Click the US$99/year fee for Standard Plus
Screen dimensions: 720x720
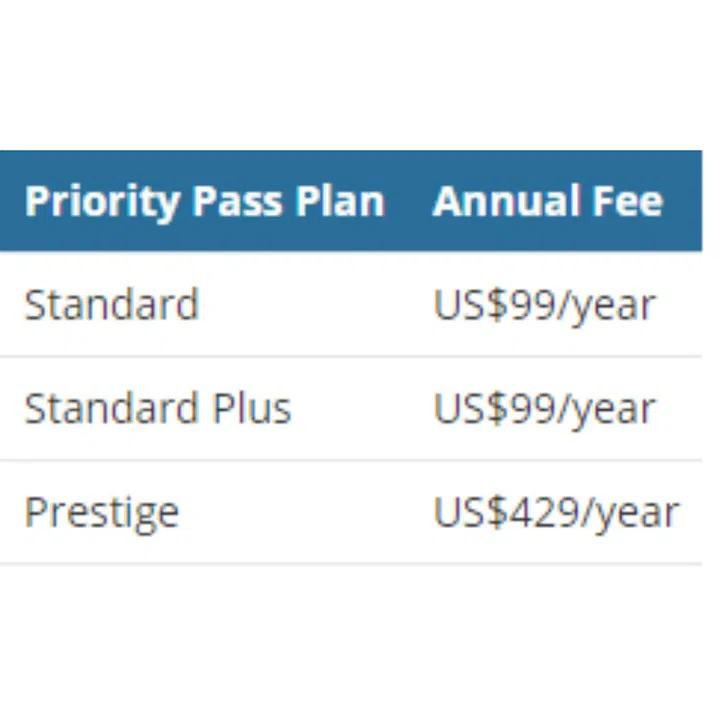(544, 409)
